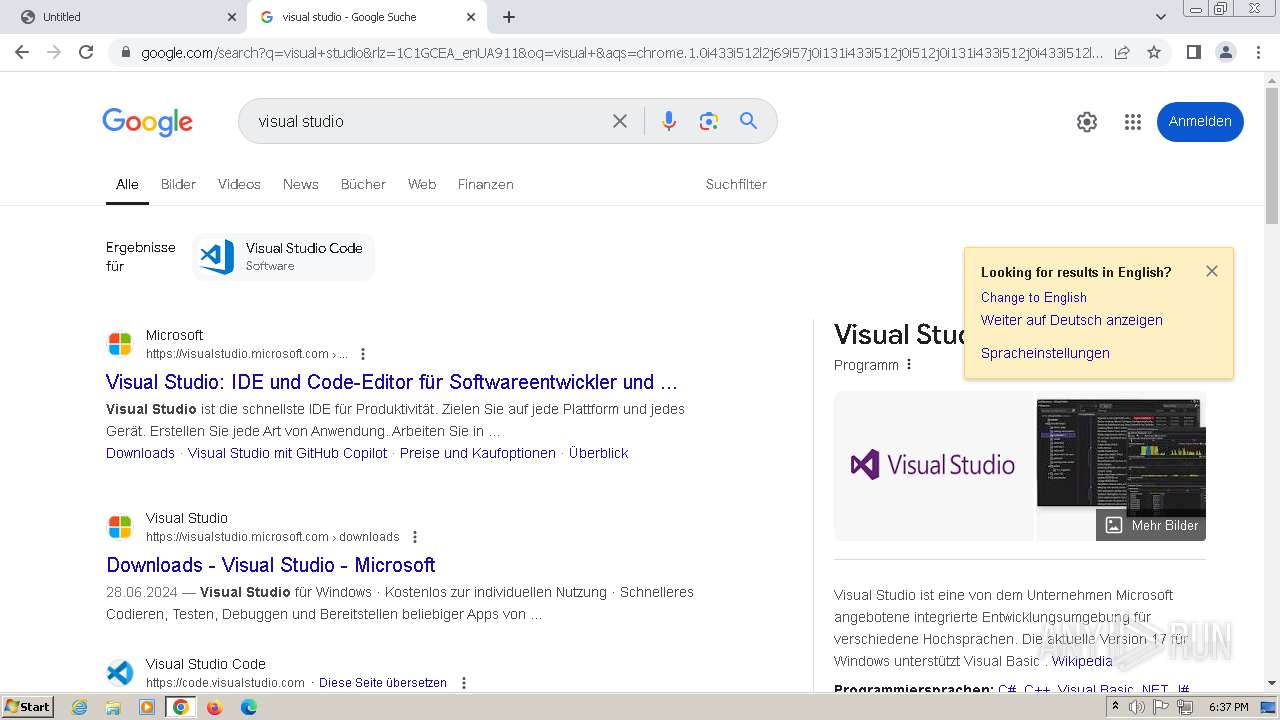Open Downloads - Visual Studio - Microsoft result
Screen dimensions: 1280x720
point(271,565)
